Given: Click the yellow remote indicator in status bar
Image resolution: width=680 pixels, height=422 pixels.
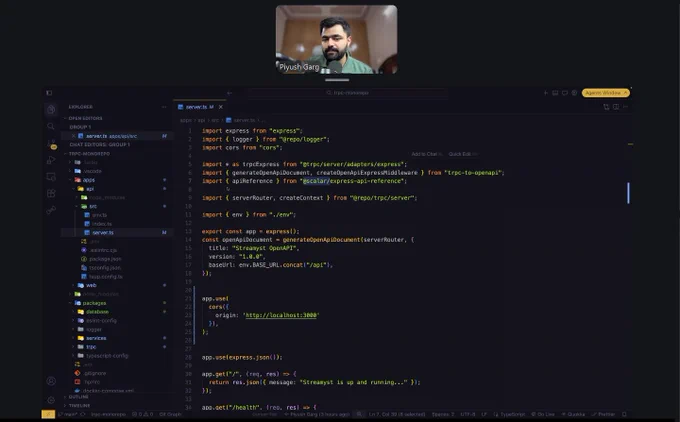Looking at the screenshot, I should pos(48,414).
